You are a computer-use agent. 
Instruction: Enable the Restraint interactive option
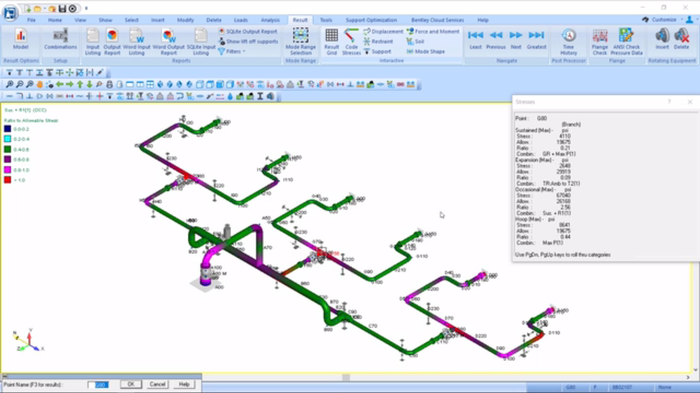tap(378, 42)
